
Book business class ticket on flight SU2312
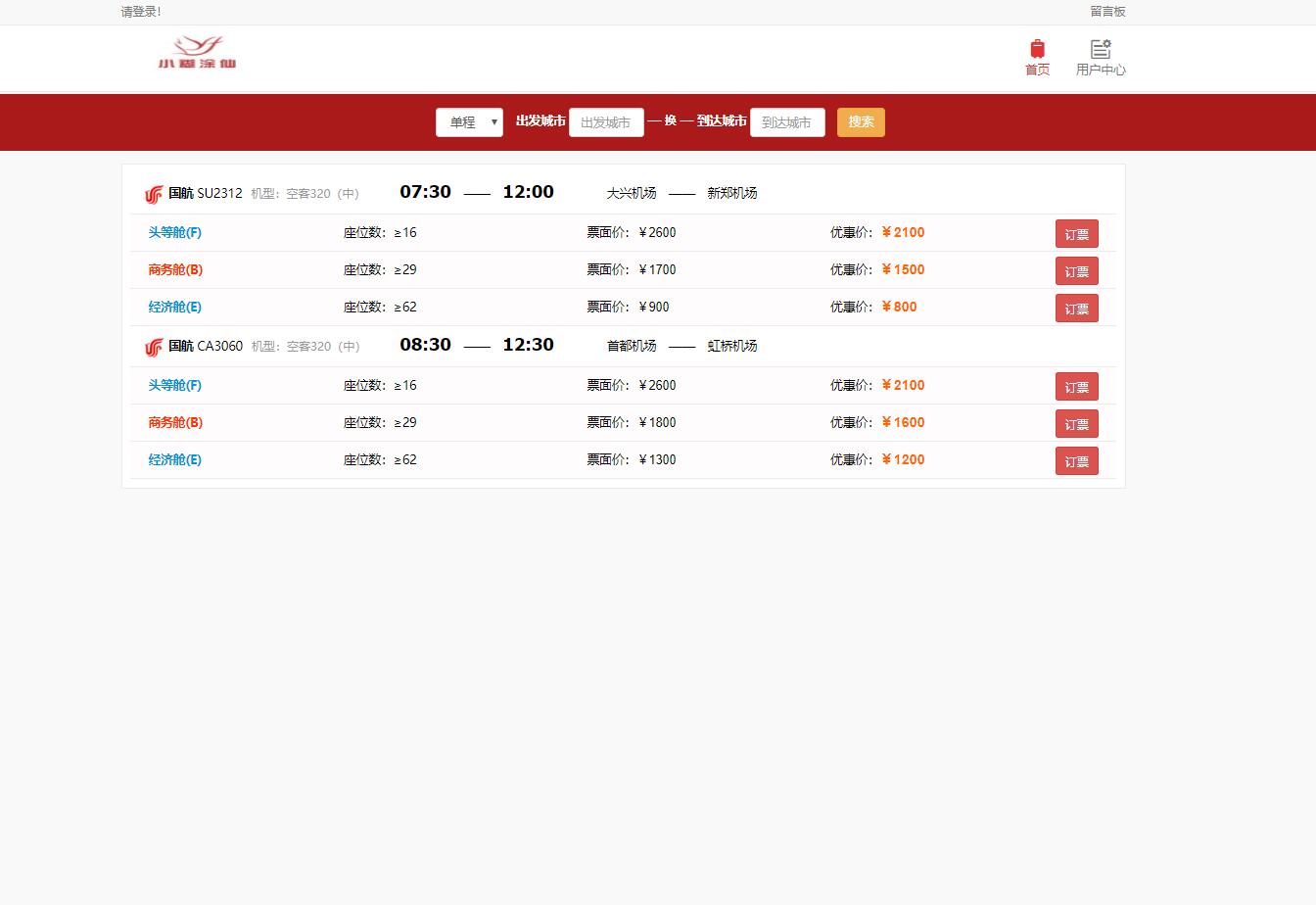1076,271
